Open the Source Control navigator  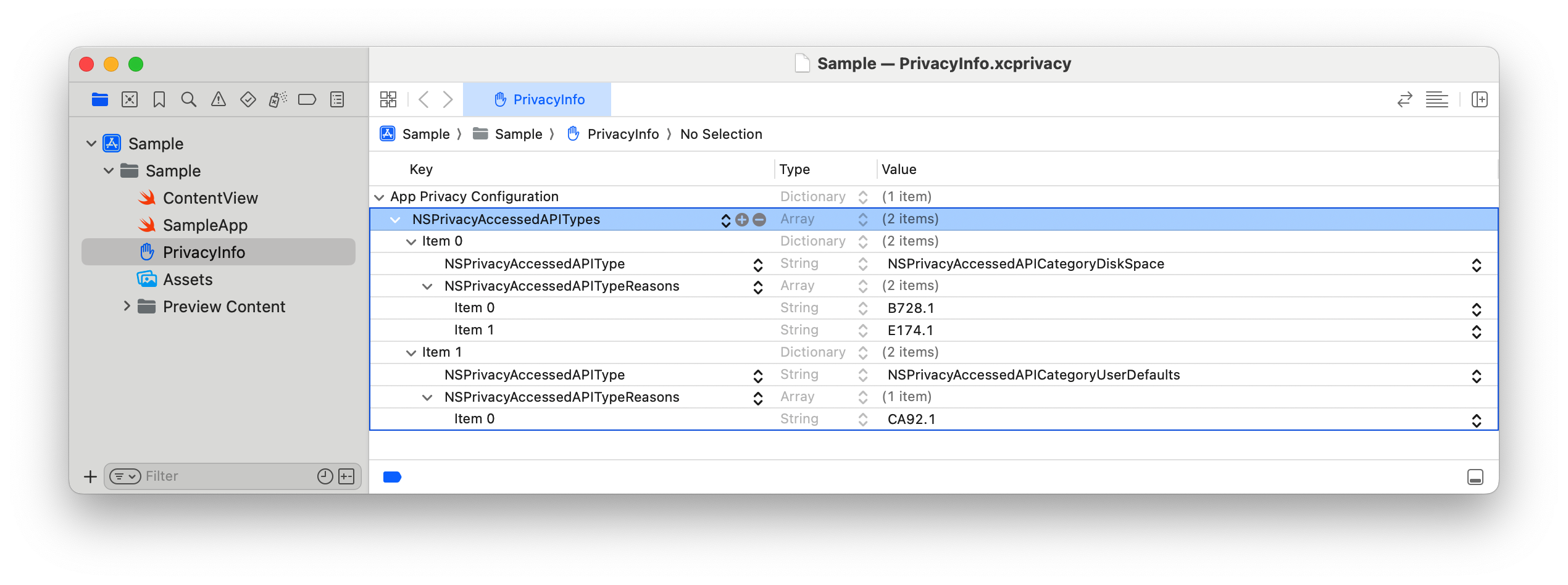pos(130,99)
